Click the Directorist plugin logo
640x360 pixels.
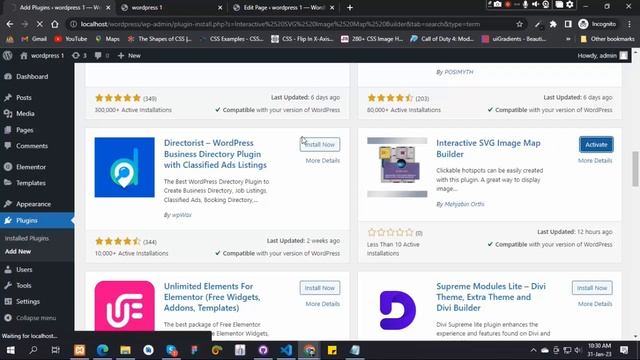(124, 167)
